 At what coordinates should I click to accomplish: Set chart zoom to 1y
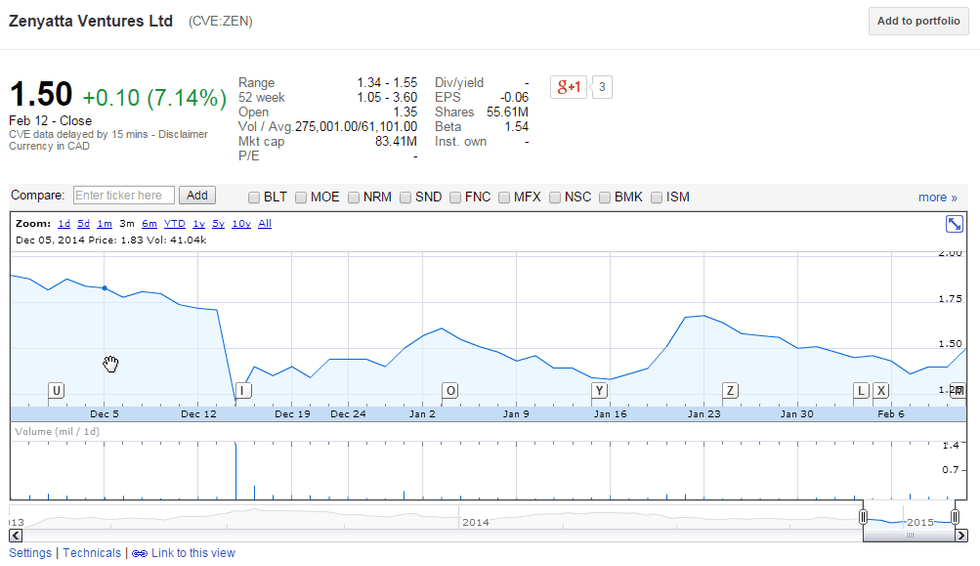tap(199, 224)
